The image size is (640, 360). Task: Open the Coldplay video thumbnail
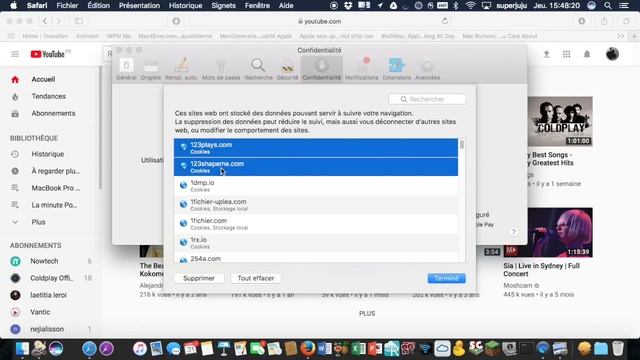[560, 121]
